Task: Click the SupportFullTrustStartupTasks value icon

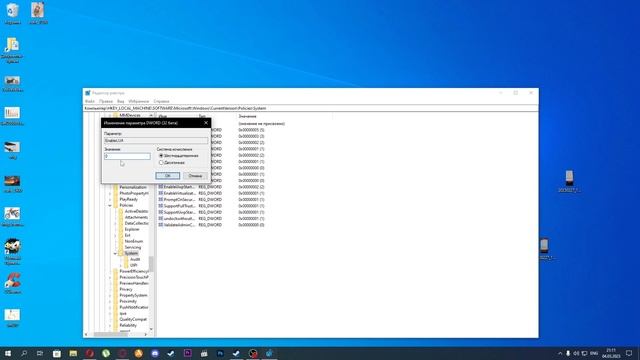Action: click(x=161, y=206)
